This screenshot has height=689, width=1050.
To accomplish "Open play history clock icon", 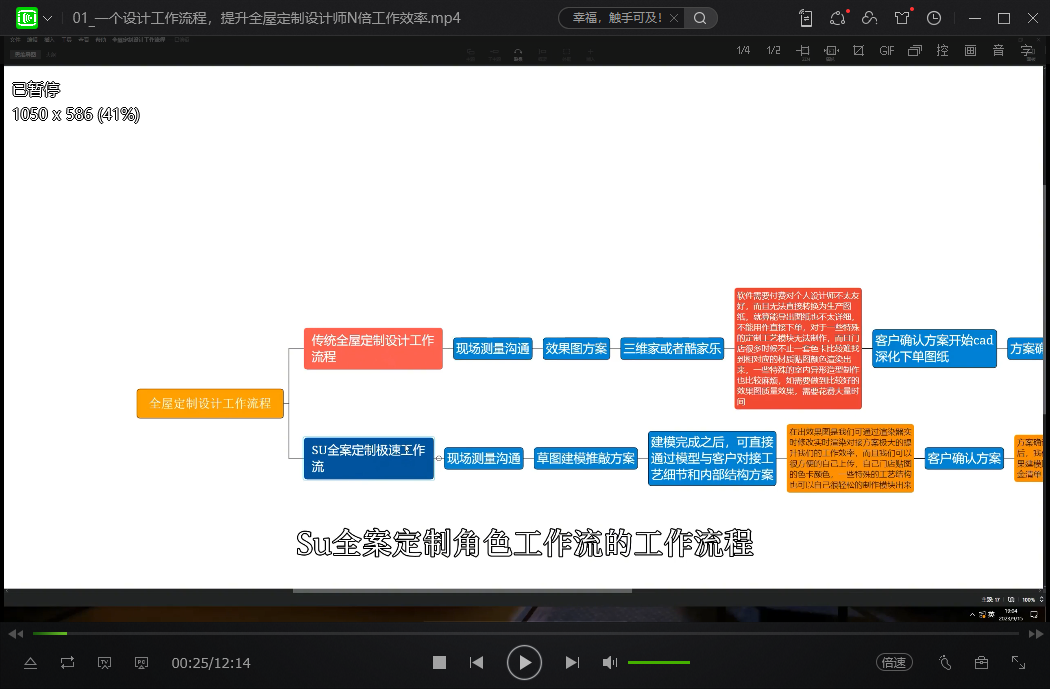I will [934, 18].
